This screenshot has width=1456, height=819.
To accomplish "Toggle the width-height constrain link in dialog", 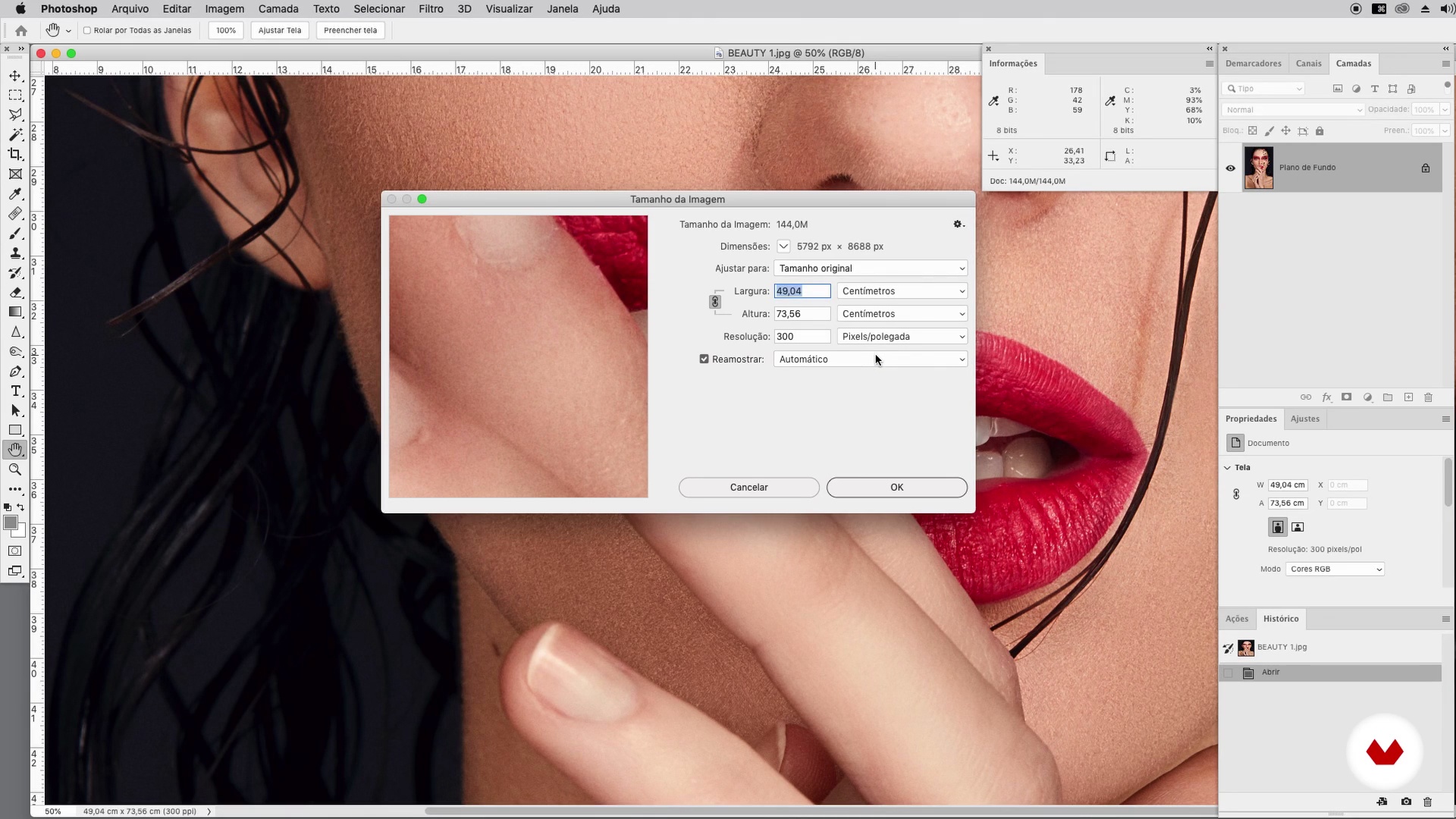I will [x=714, y=302].
